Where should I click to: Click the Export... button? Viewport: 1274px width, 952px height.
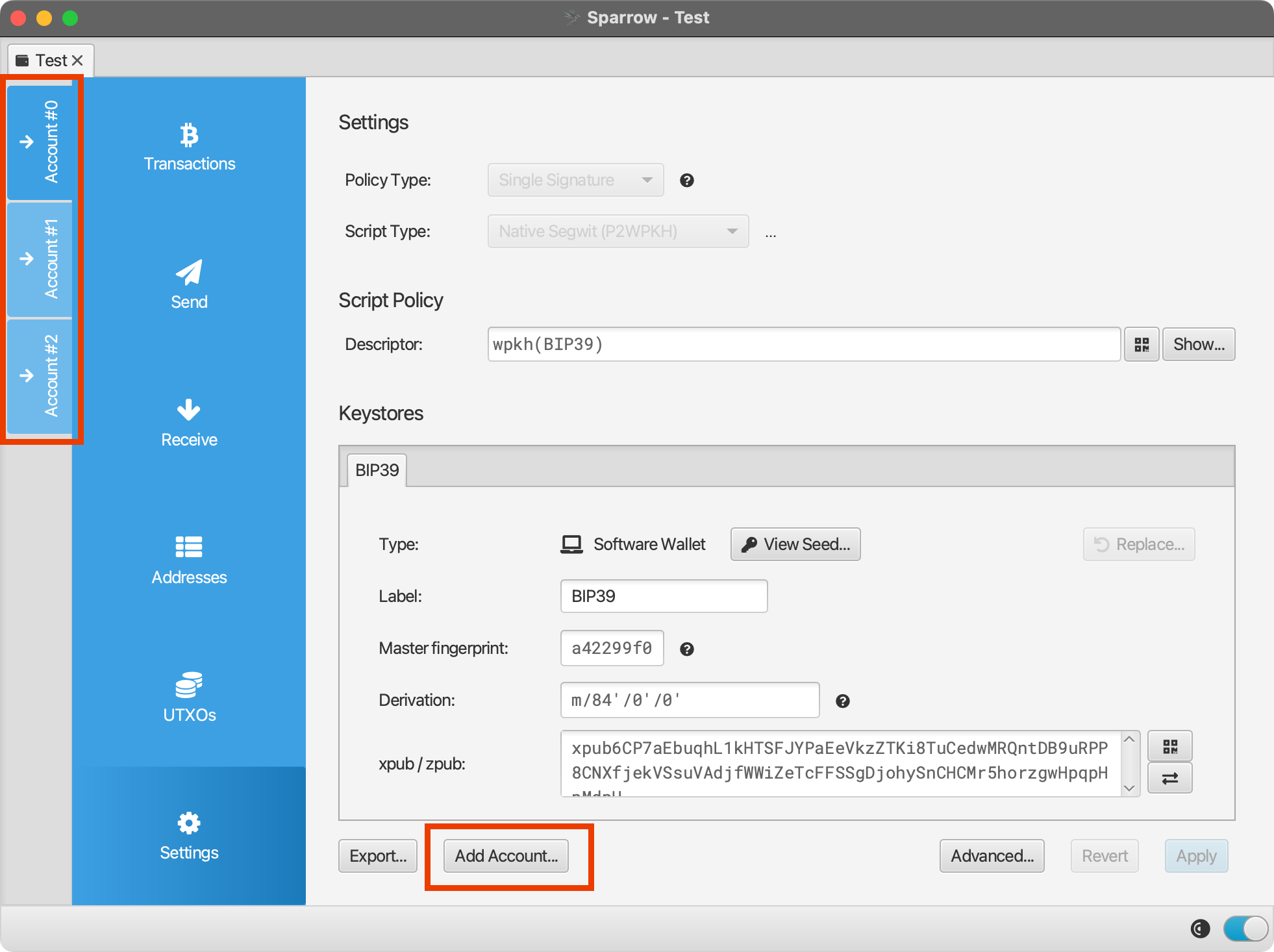[x=378, y=856]
